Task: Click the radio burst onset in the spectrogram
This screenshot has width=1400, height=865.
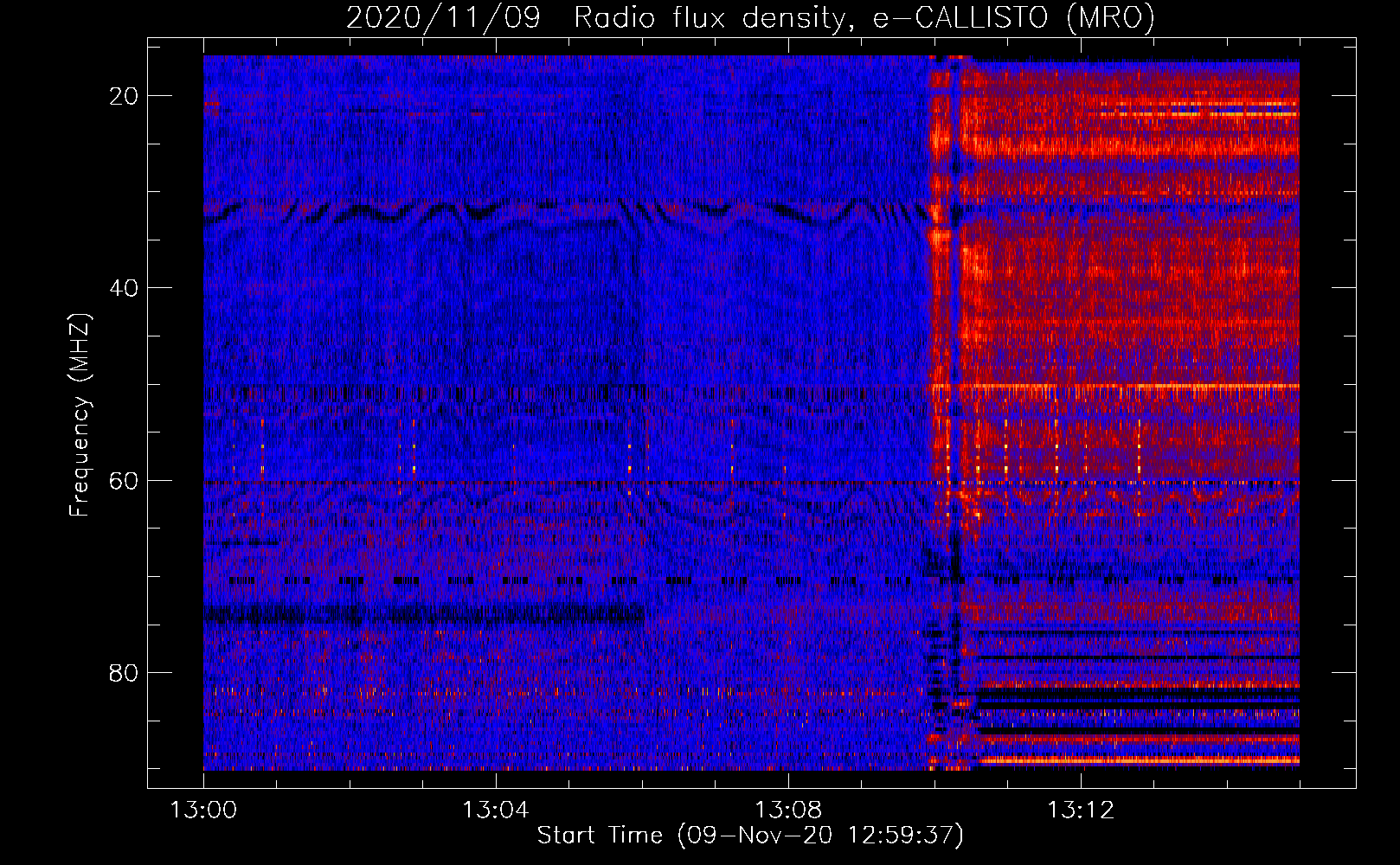Action: (939, 413)
